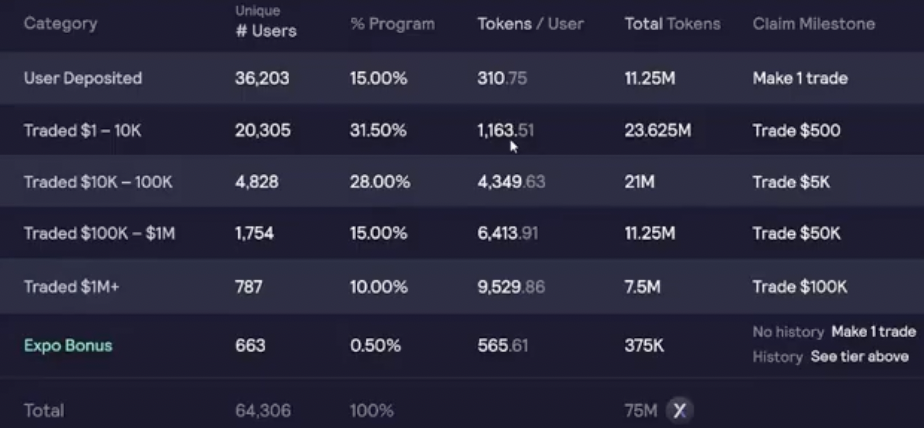Click the X icon beside 75M total

pos(680,410)
